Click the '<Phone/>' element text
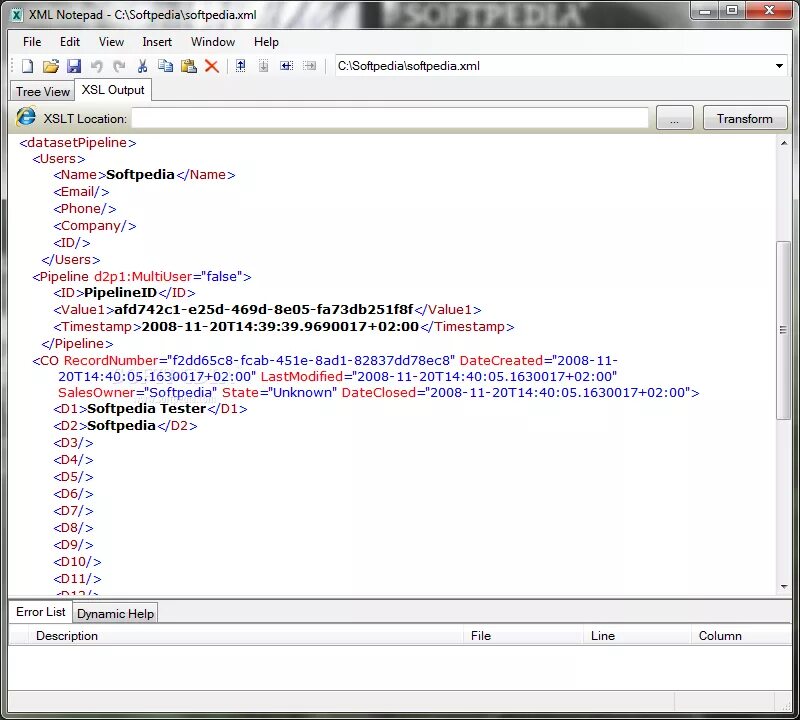 pos(85,209)
